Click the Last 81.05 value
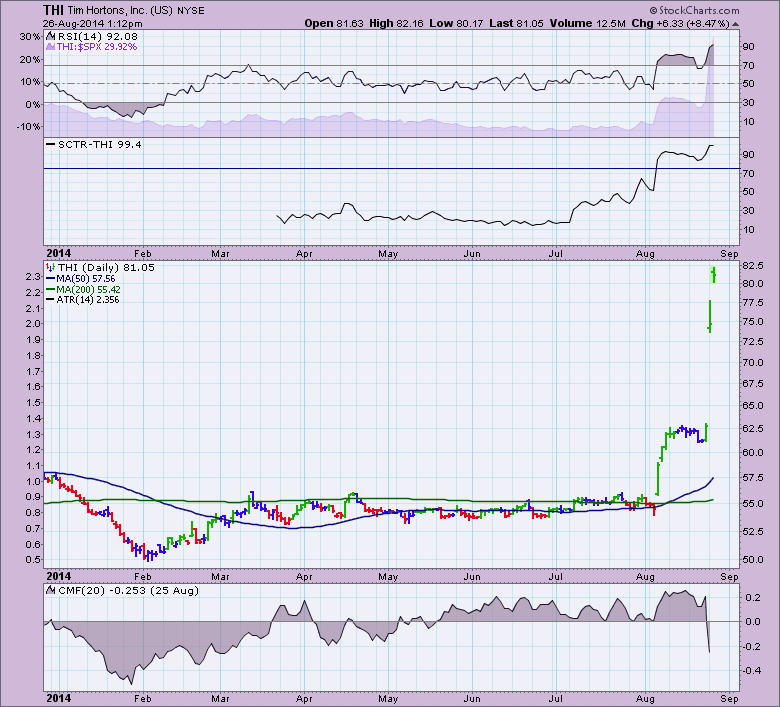Viewport: 780px width, 707px height. [x=516, y=23]
